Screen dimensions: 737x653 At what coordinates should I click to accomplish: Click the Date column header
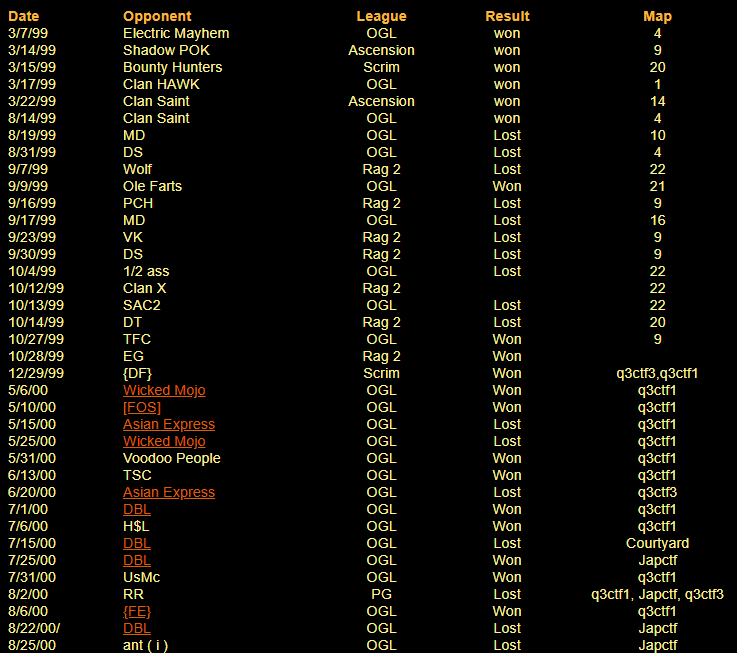pyautogui.click(x=23, y=16)
